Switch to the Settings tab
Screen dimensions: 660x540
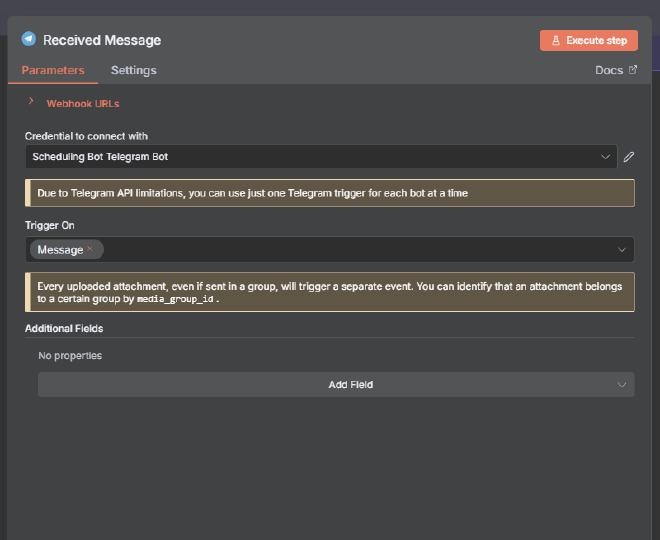pyautogui.click(x=133, y=70)
